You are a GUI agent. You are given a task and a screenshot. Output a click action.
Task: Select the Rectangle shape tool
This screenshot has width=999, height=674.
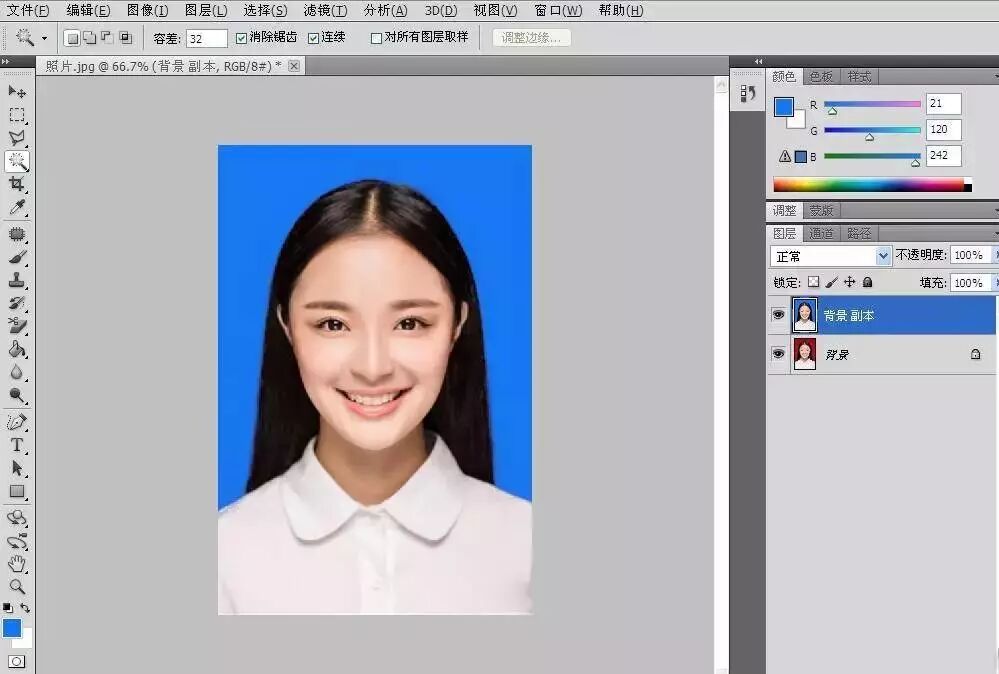point(17,491)
